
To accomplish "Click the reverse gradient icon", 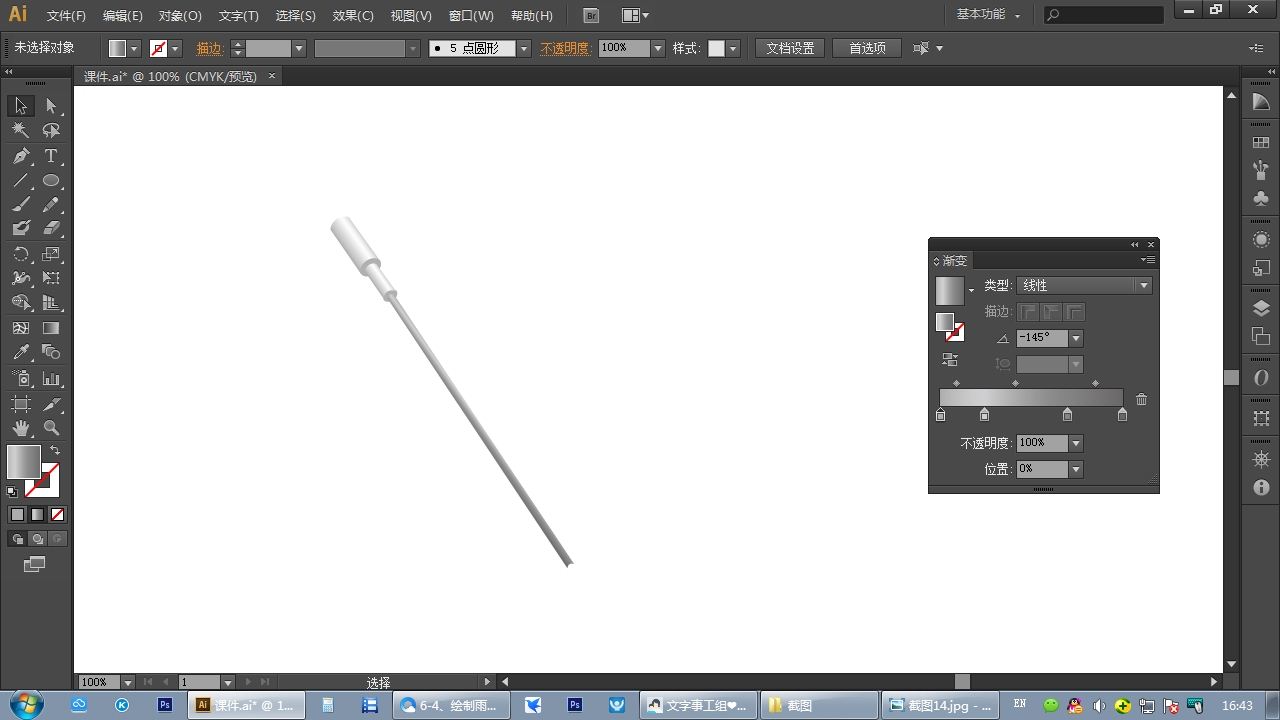I will pyautogui.click(x=950, y=360).
